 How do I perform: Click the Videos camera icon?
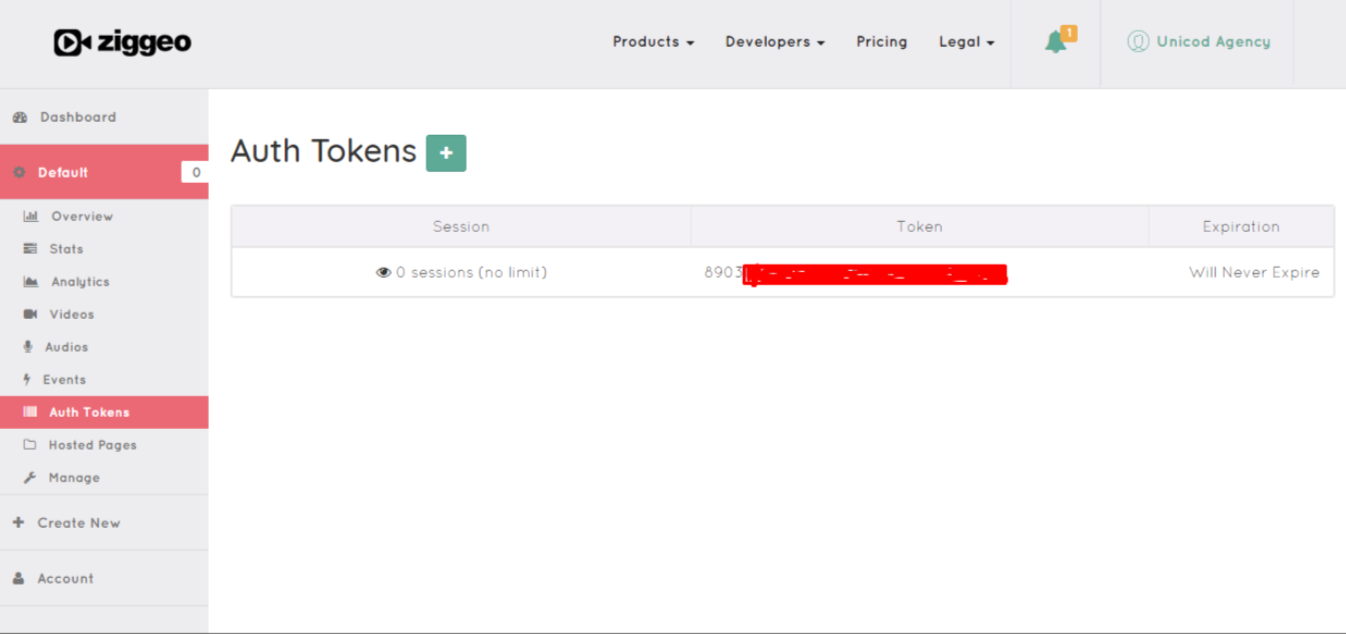tap(30, 314)
